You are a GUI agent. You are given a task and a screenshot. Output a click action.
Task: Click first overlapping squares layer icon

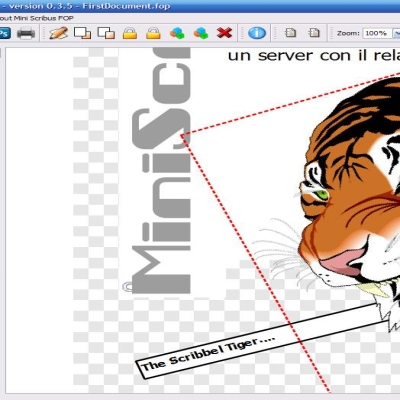[82, 33]
